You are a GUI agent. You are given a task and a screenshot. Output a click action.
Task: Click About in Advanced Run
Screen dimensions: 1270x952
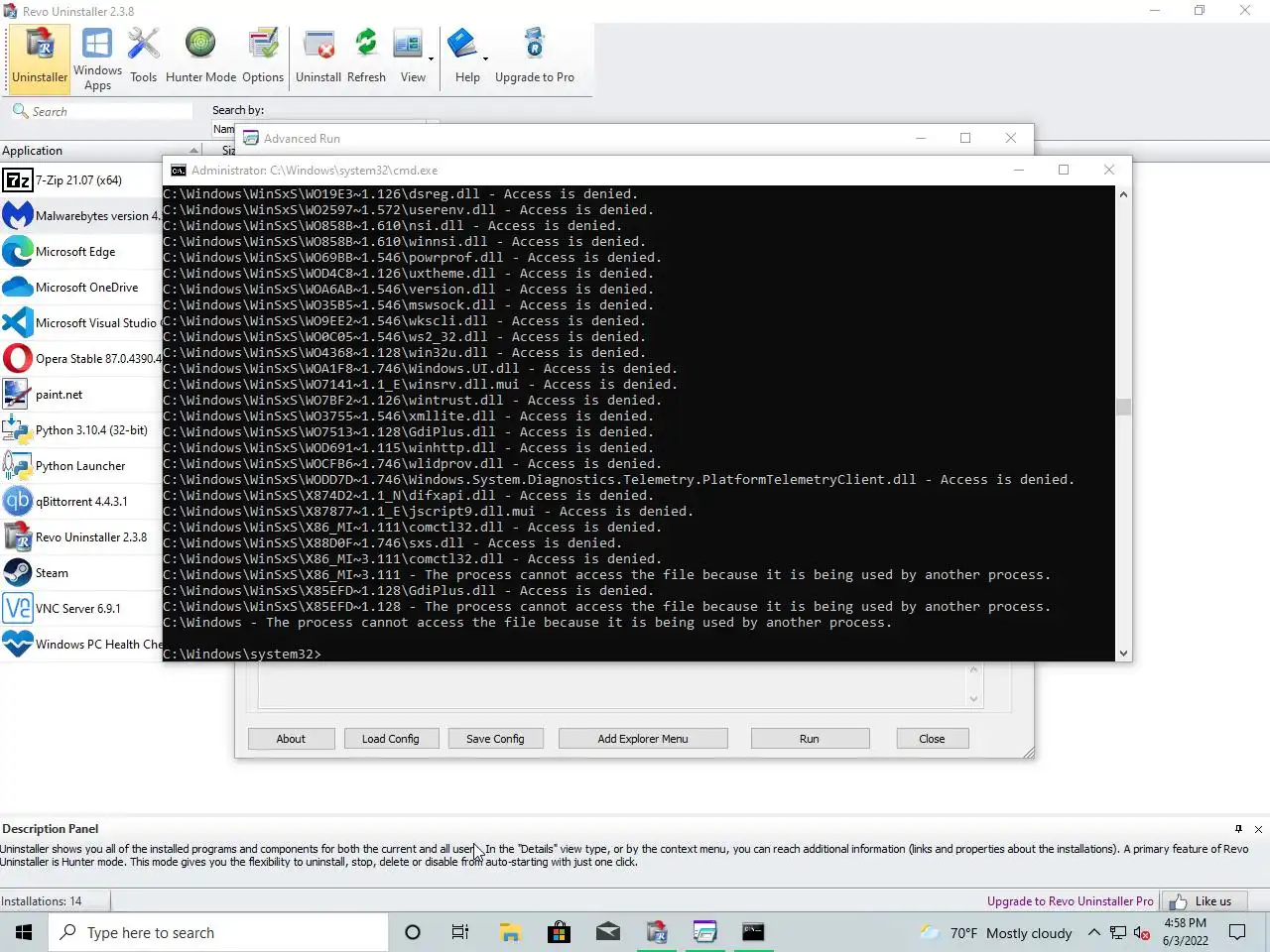291,739
